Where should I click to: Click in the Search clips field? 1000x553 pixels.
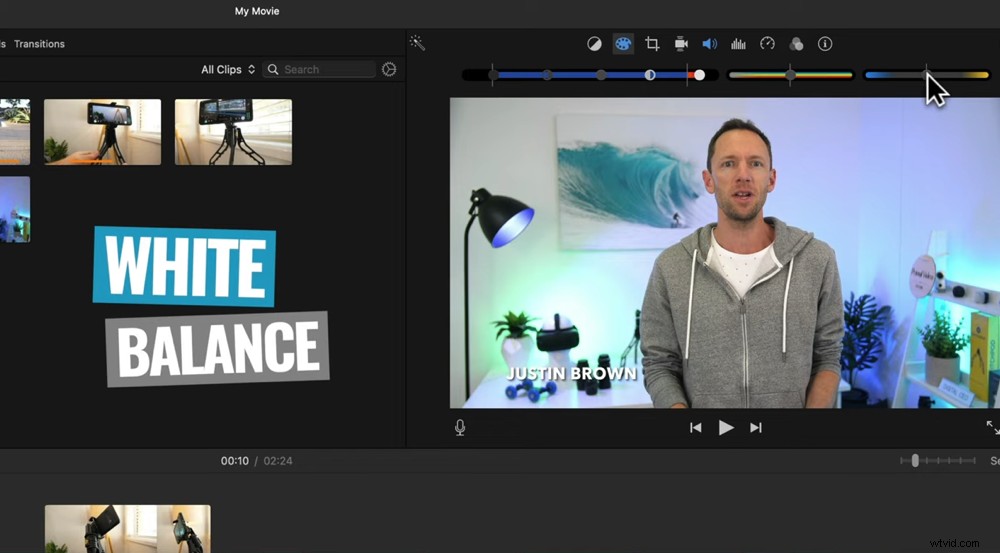[x=320, y=70]
